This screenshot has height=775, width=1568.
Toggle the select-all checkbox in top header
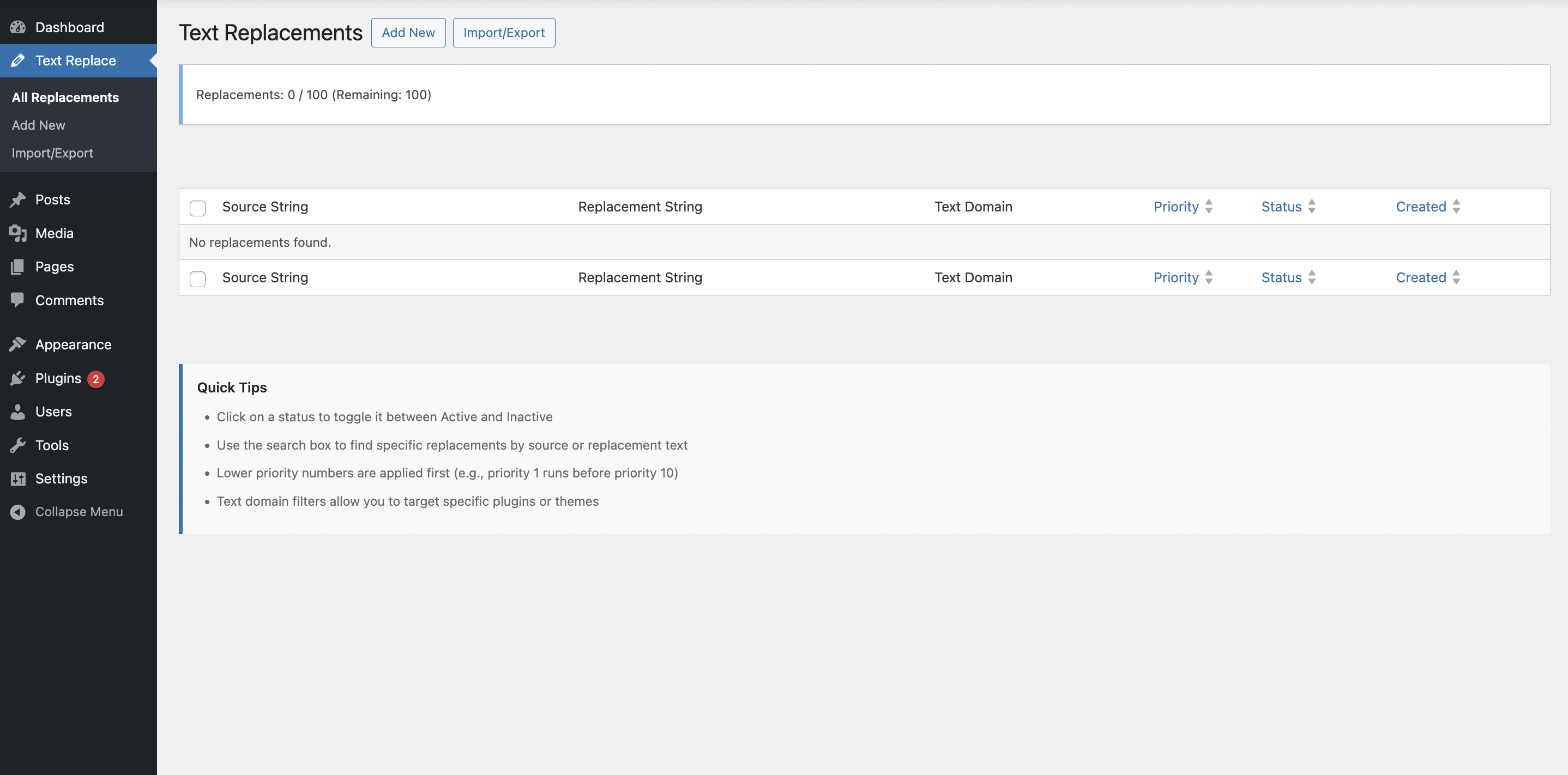tap(197, 208)
